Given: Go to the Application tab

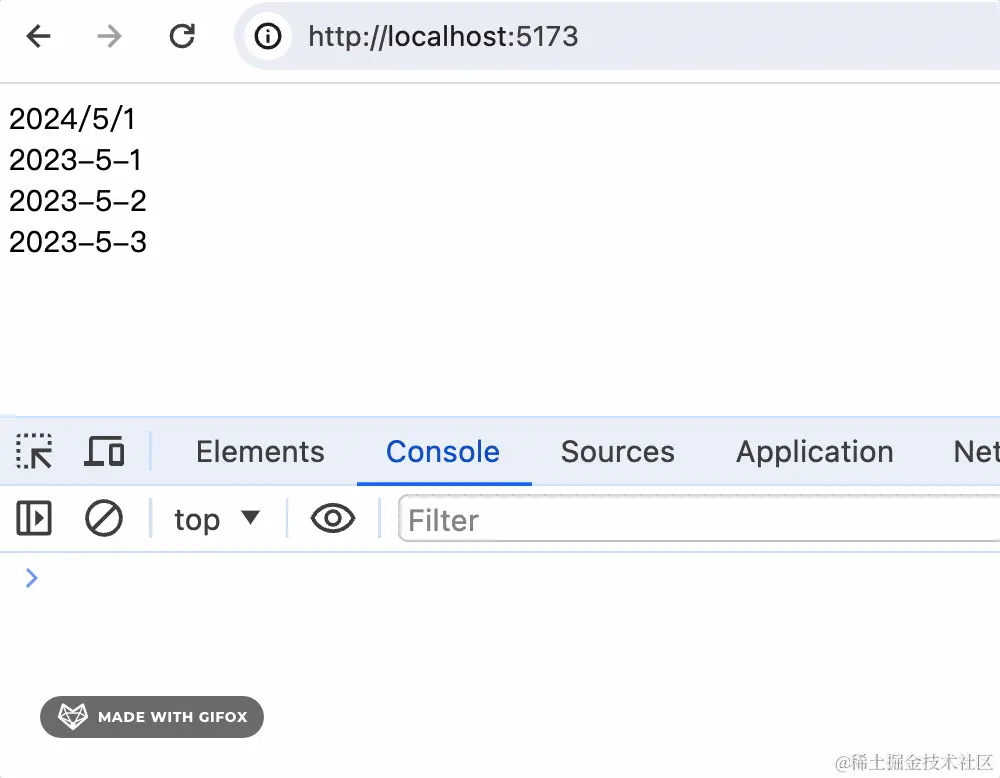Looking at the screenshot, I should click(x=815, y=452).
